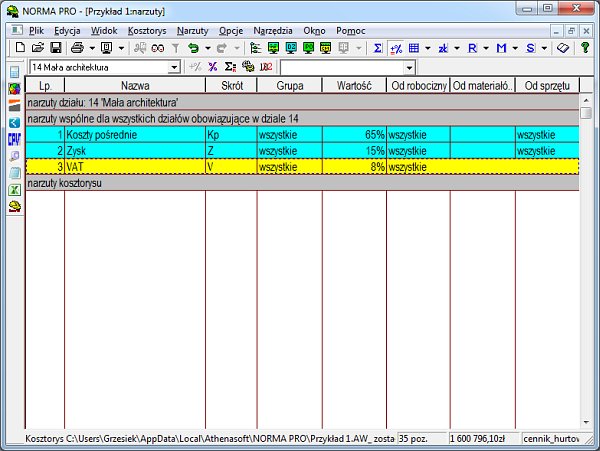Open the Narzuty menu
Viewport: 600px width, 451px height.
click(x=192, y=31)
